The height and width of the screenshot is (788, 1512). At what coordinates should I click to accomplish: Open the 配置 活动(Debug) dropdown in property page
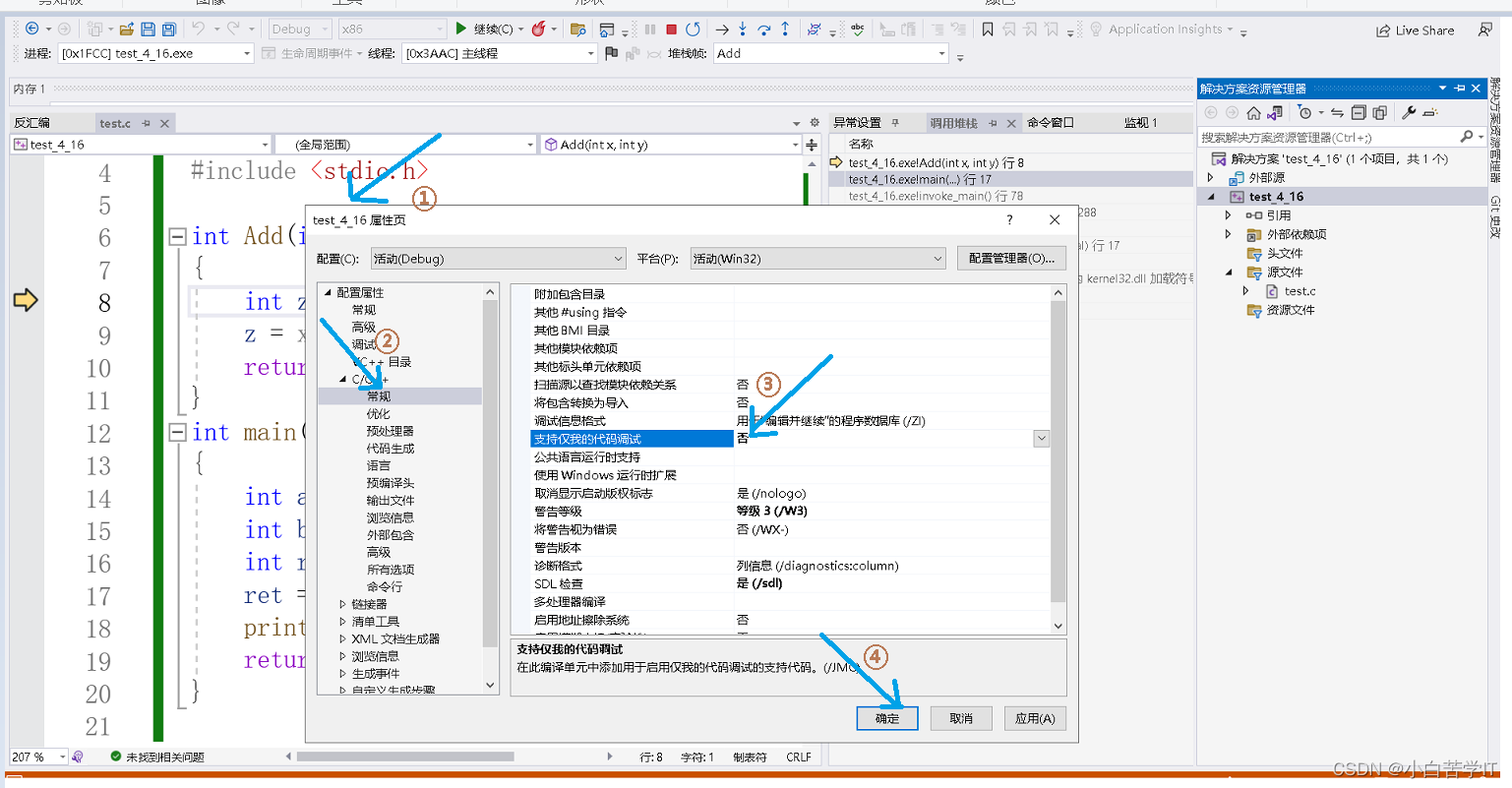pyautogui.click(x=498, y=259)
